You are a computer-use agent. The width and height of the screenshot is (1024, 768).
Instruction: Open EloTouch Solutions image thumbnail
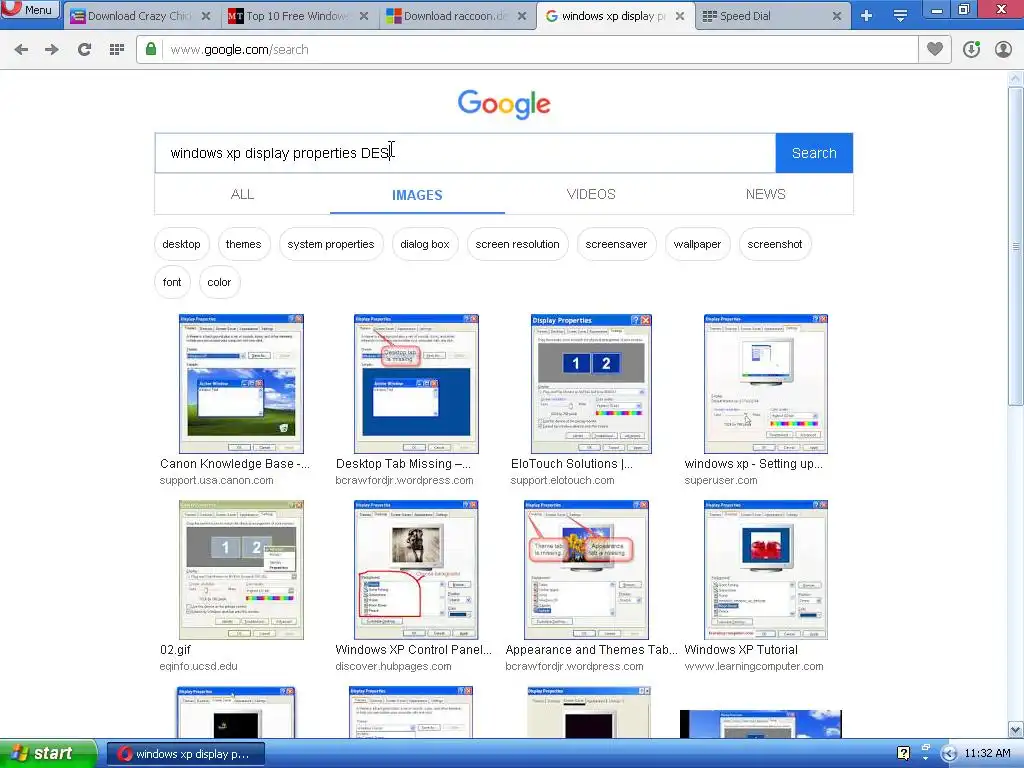(x=592, y=384)
